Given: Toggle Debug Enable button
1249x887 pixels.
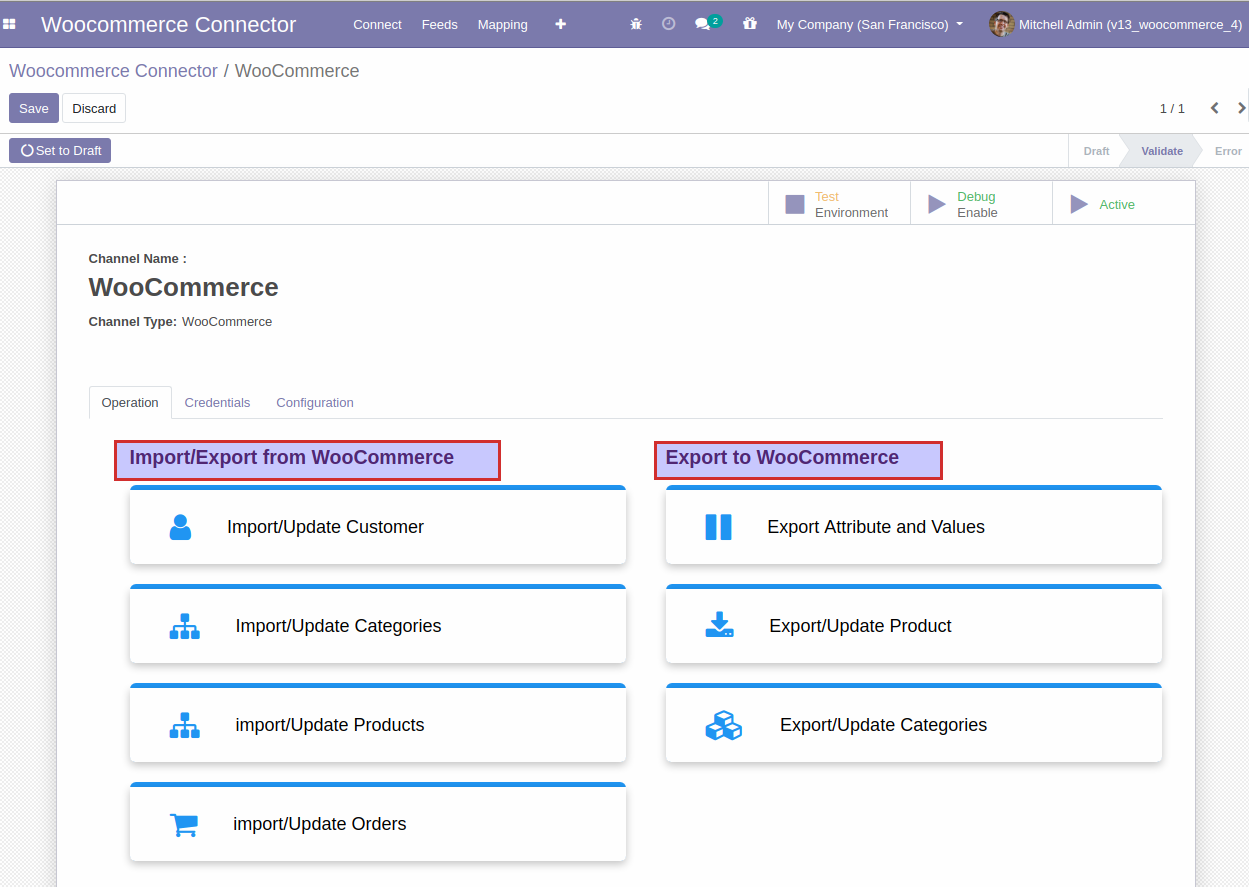Looking at the screenshot, I should tap(980, 204).
